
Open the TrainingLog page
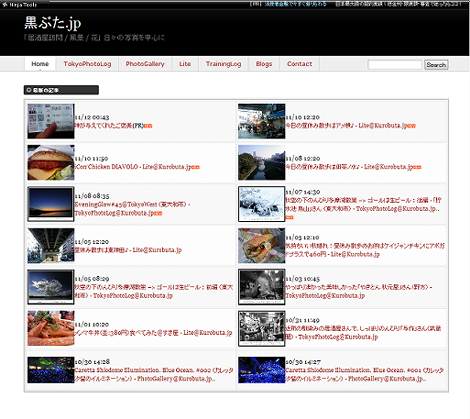(x=223, y=64)
